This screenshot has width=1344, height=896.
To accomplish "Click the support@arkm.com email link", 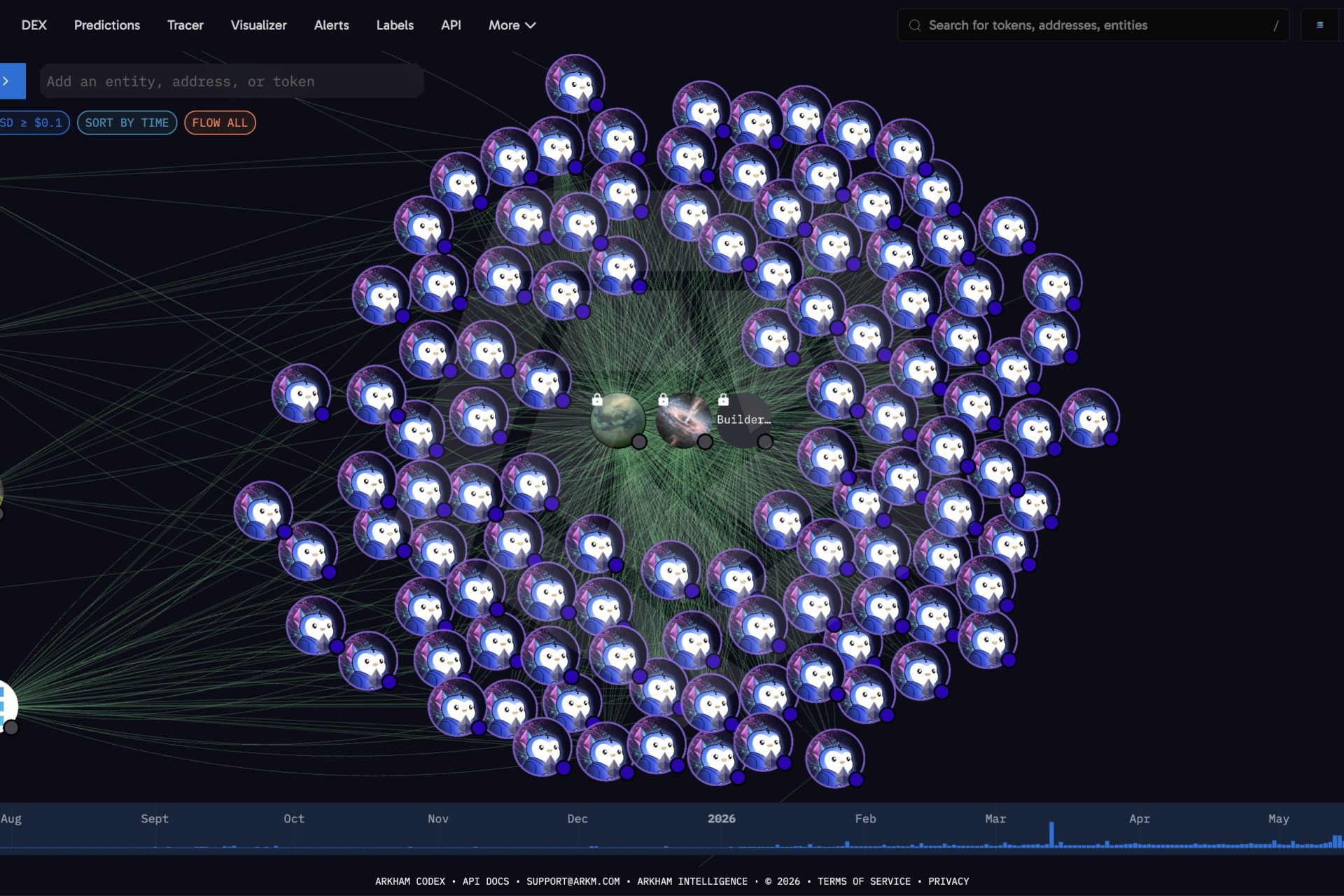I will click(x=573, y=881).
